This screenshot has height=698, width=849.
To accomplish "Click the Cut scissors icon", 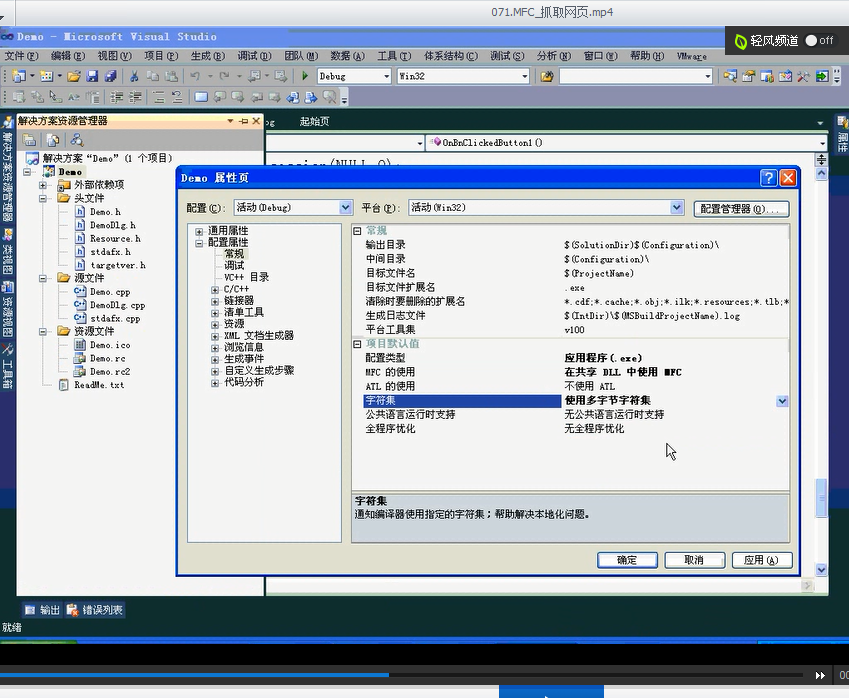I will click(134, 76).
